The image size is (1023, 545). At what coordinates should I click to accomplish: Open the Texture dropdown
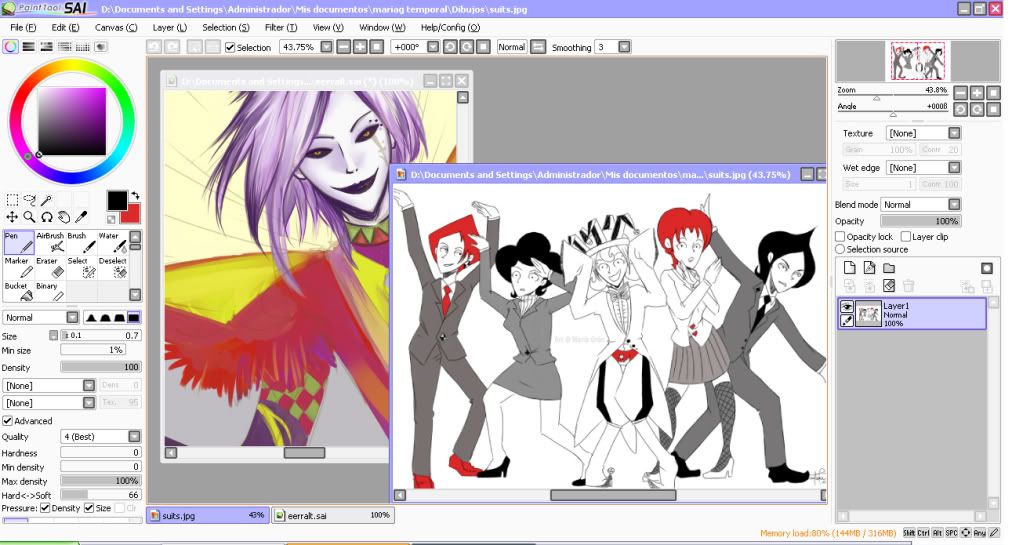click(954, 133)
